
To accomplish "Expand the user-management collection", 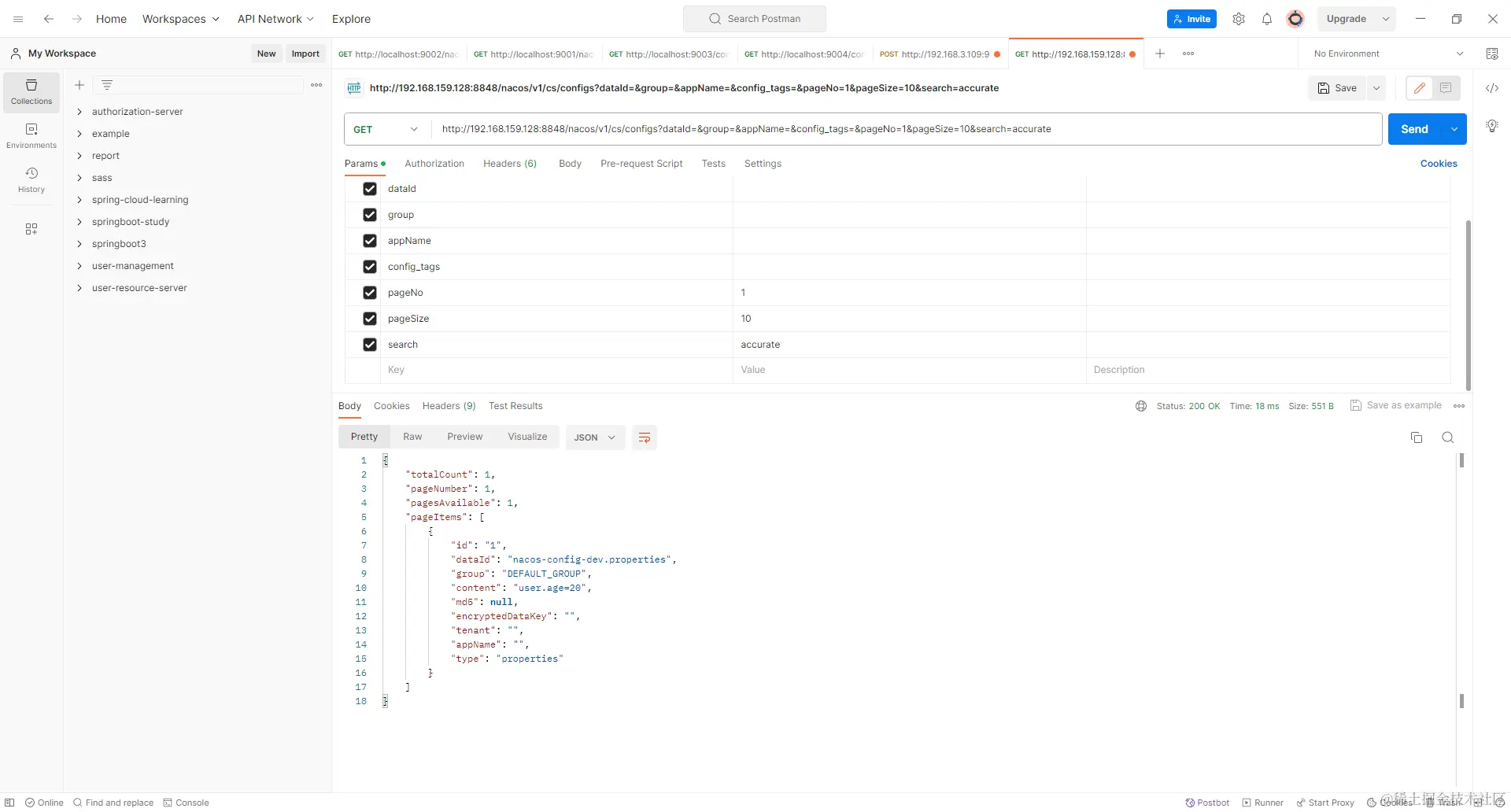I will click(79, 266).
